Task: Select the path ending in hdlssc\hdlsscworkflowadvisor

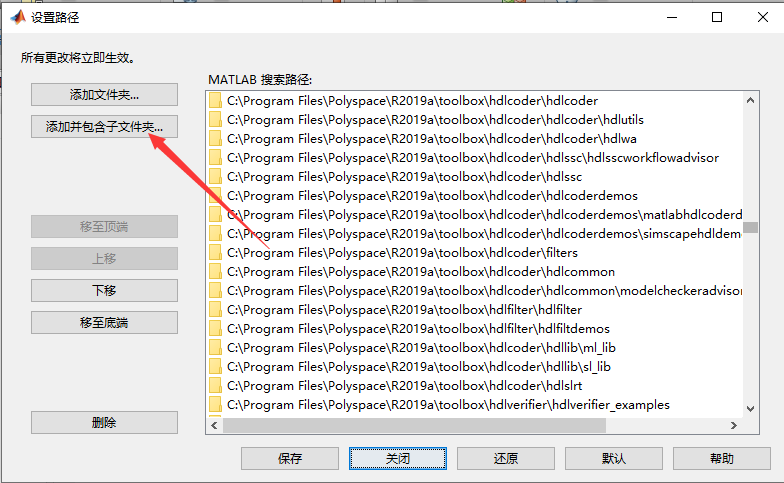Action: coord(474,158)
